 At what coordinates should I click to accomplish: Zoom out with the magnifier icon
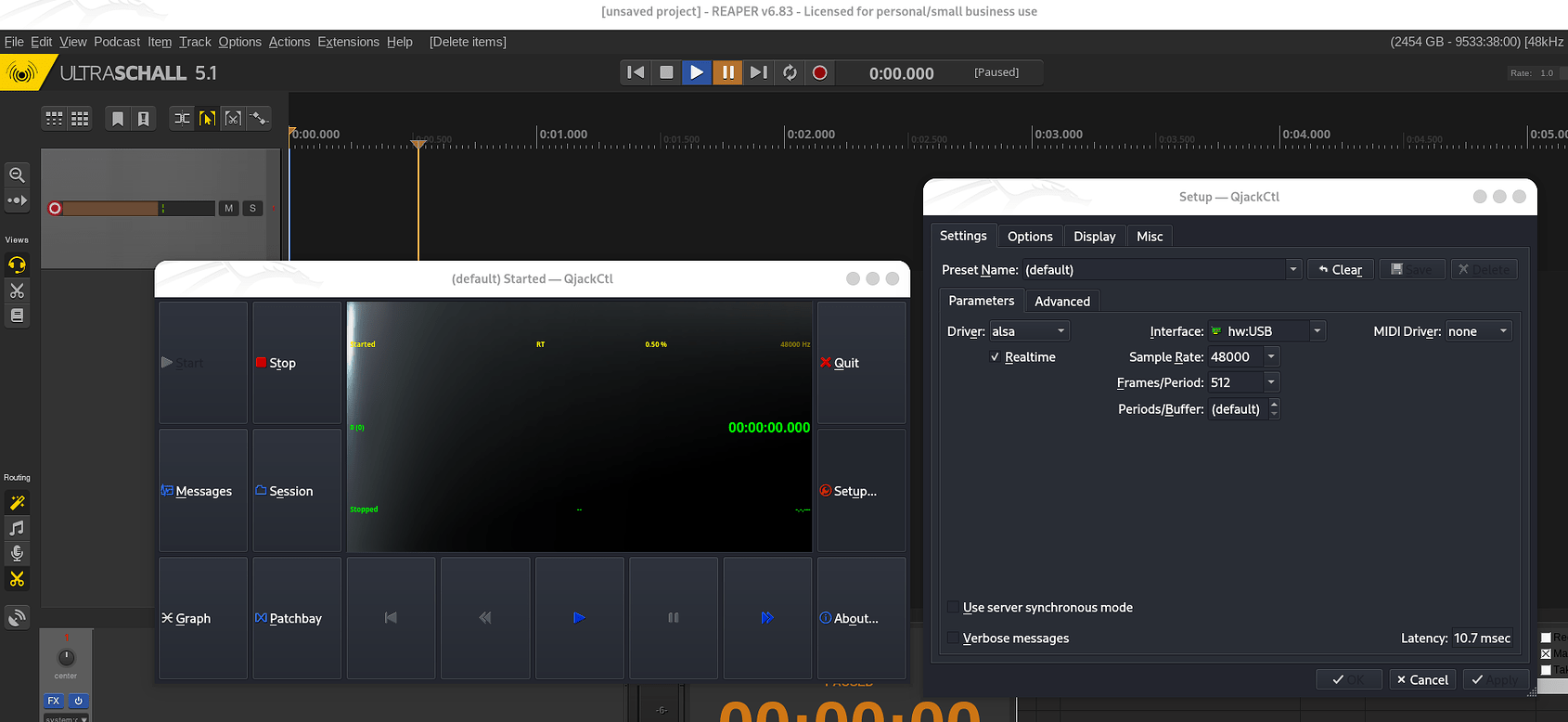click(x=17, y=174)
